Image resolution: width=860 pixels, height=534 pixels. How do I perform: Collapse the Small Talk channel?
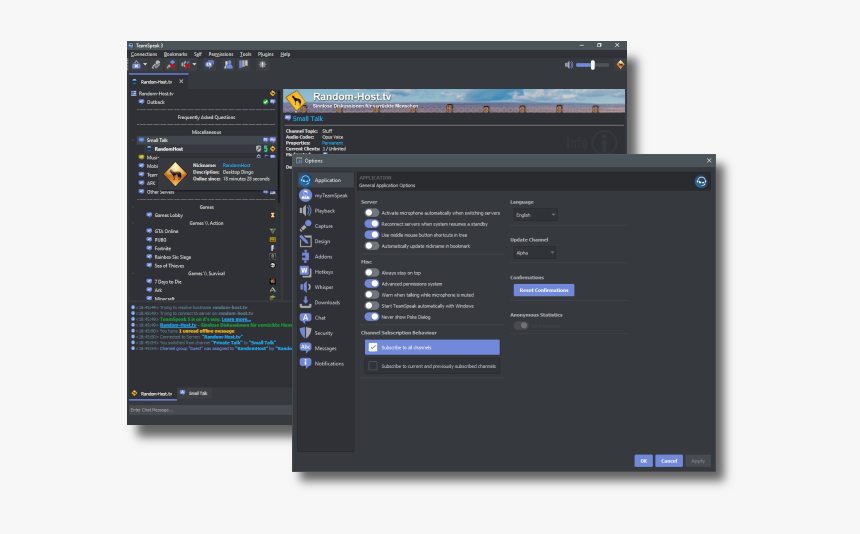[x=133, y=140]
